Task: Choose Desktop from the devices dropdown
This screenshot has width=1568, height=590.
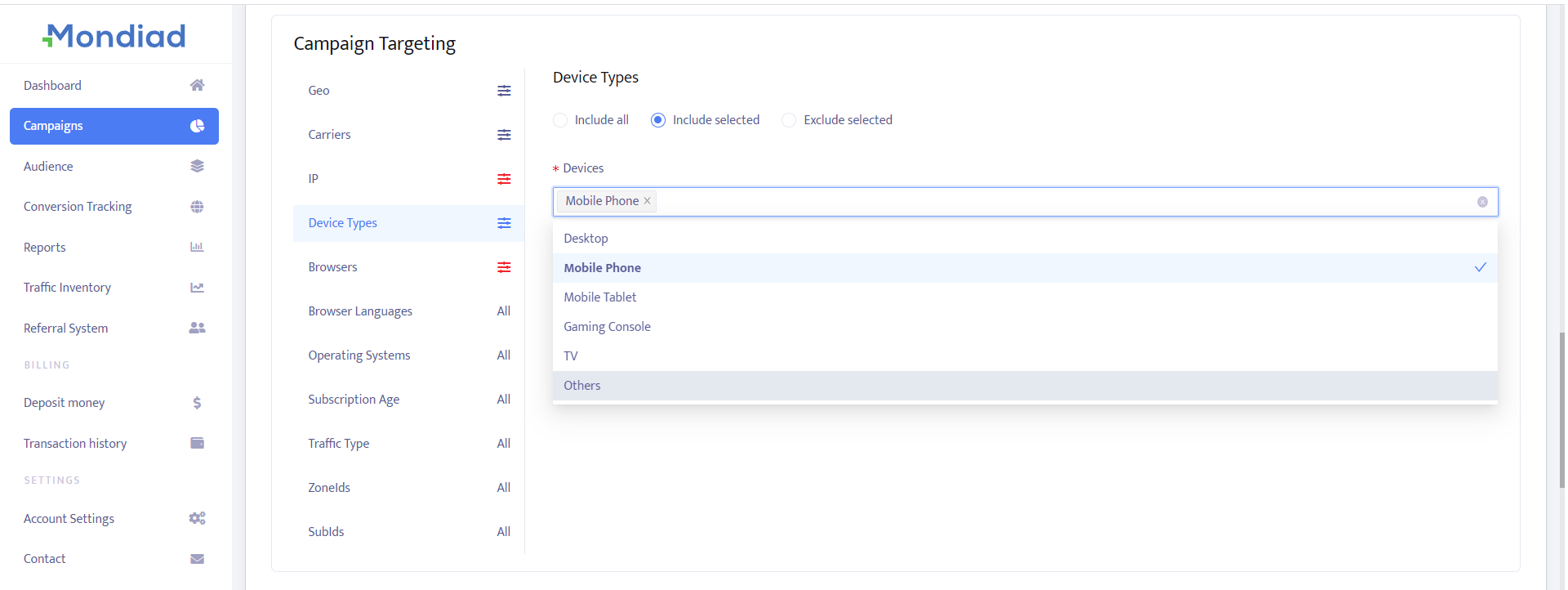Action: coord(586,239)
